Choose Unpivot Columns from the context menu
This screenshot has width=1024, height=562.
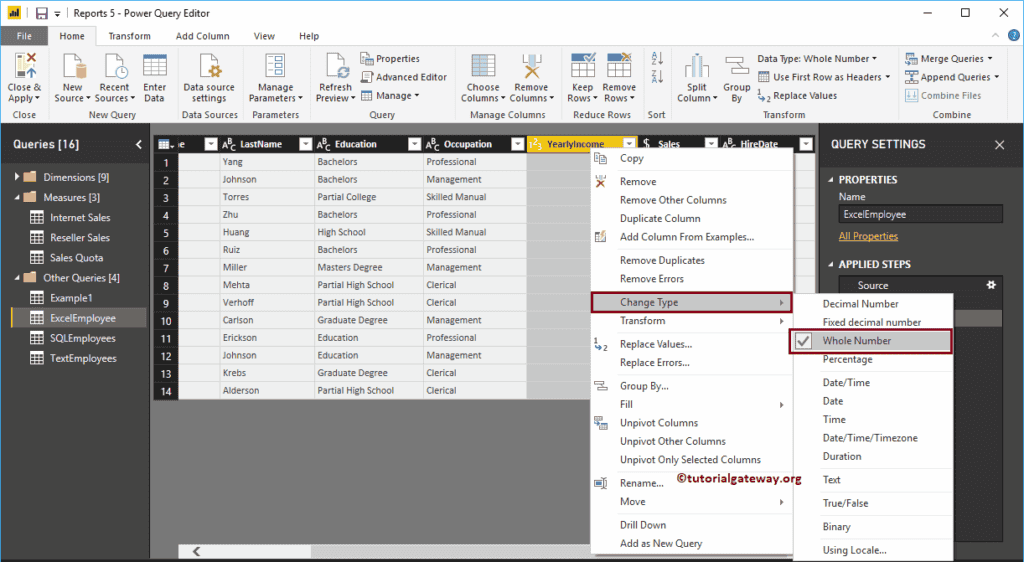coord(659,422)
